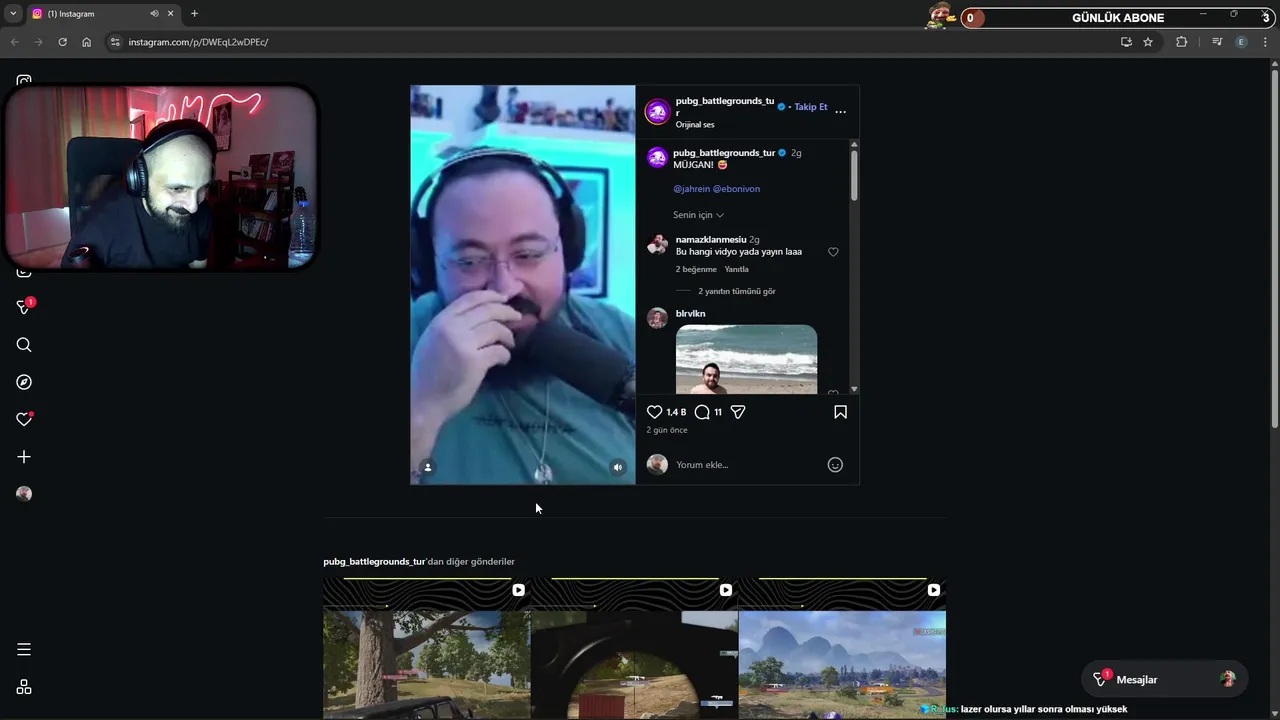Open the 'Orijinal ses' audio link
Image resolution: width=1280 pixels, height=720 pixels.
click(695, 125)
